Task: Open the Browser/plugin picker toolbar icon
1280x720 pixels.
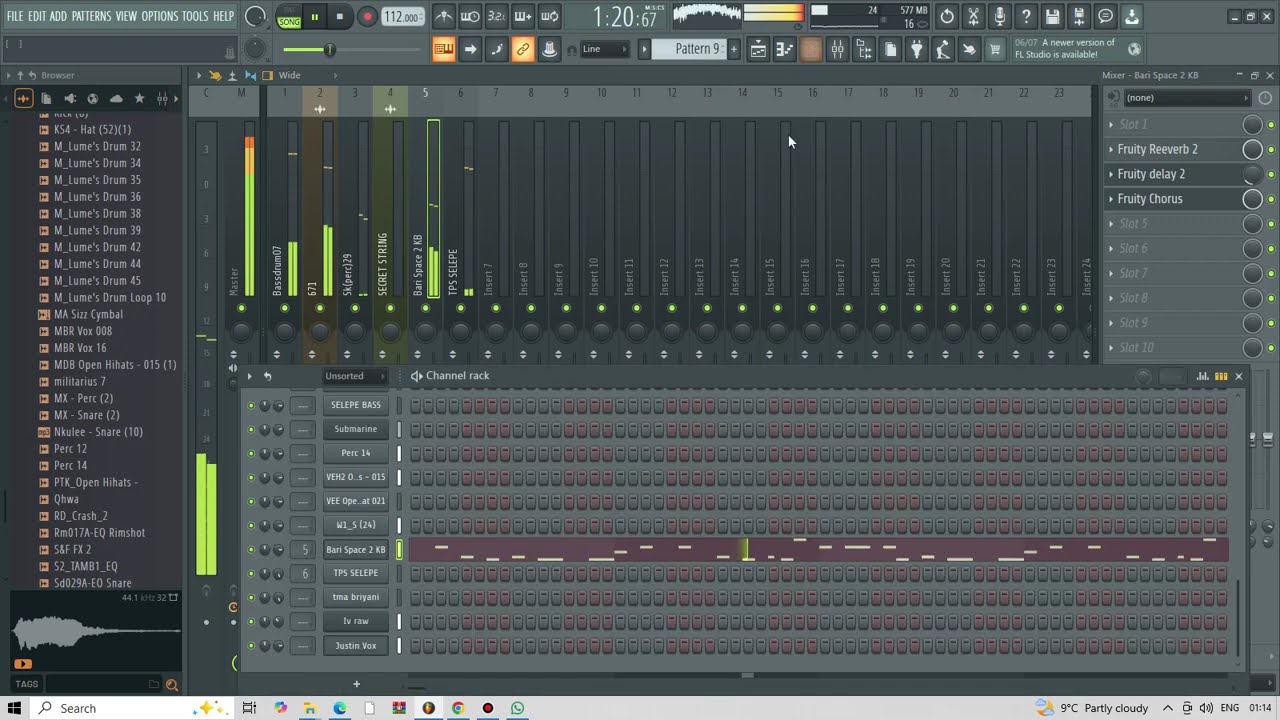Action: (864, 49)
